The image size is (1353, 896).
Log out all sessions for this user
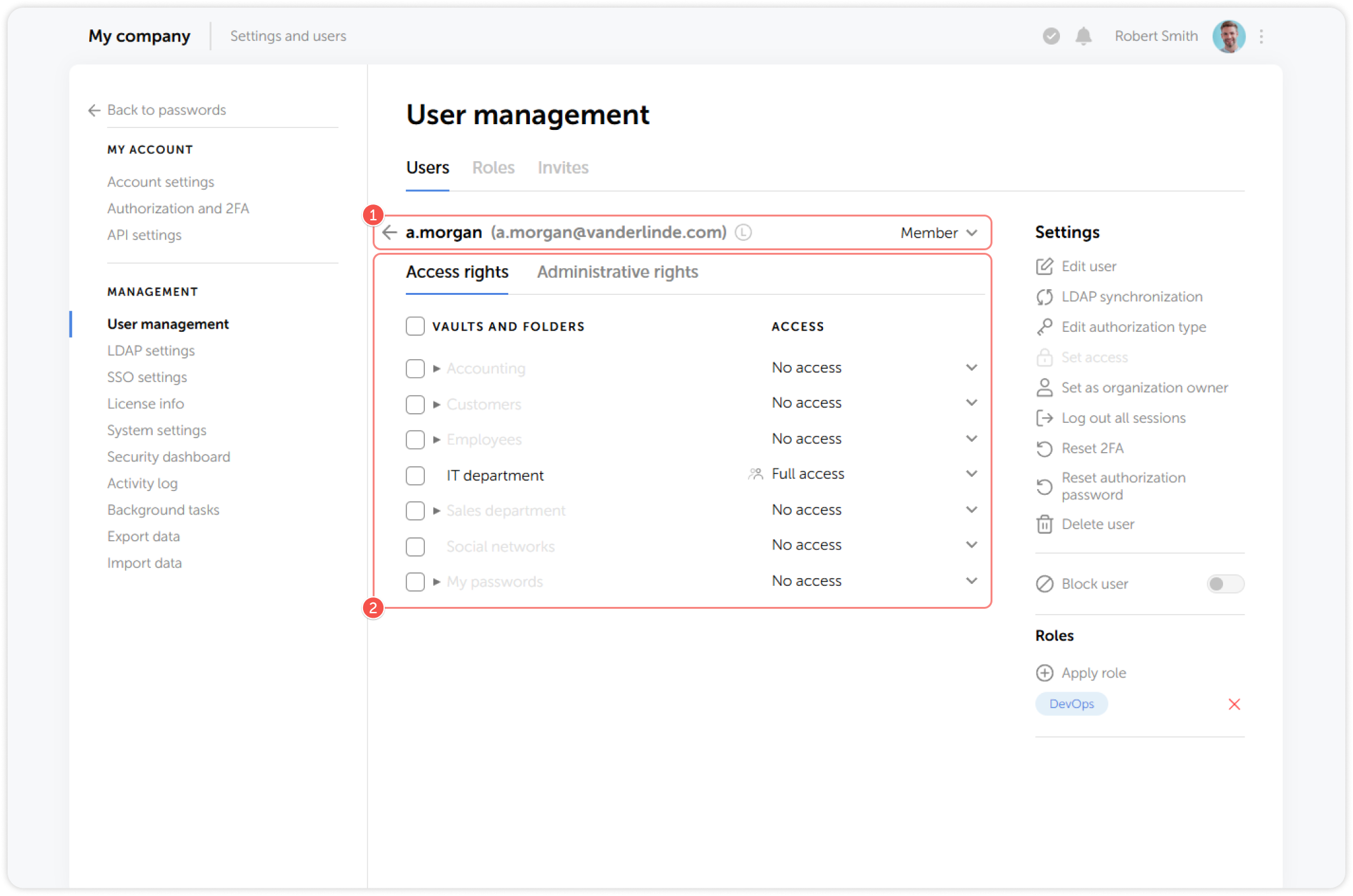tap(1044, 418)
